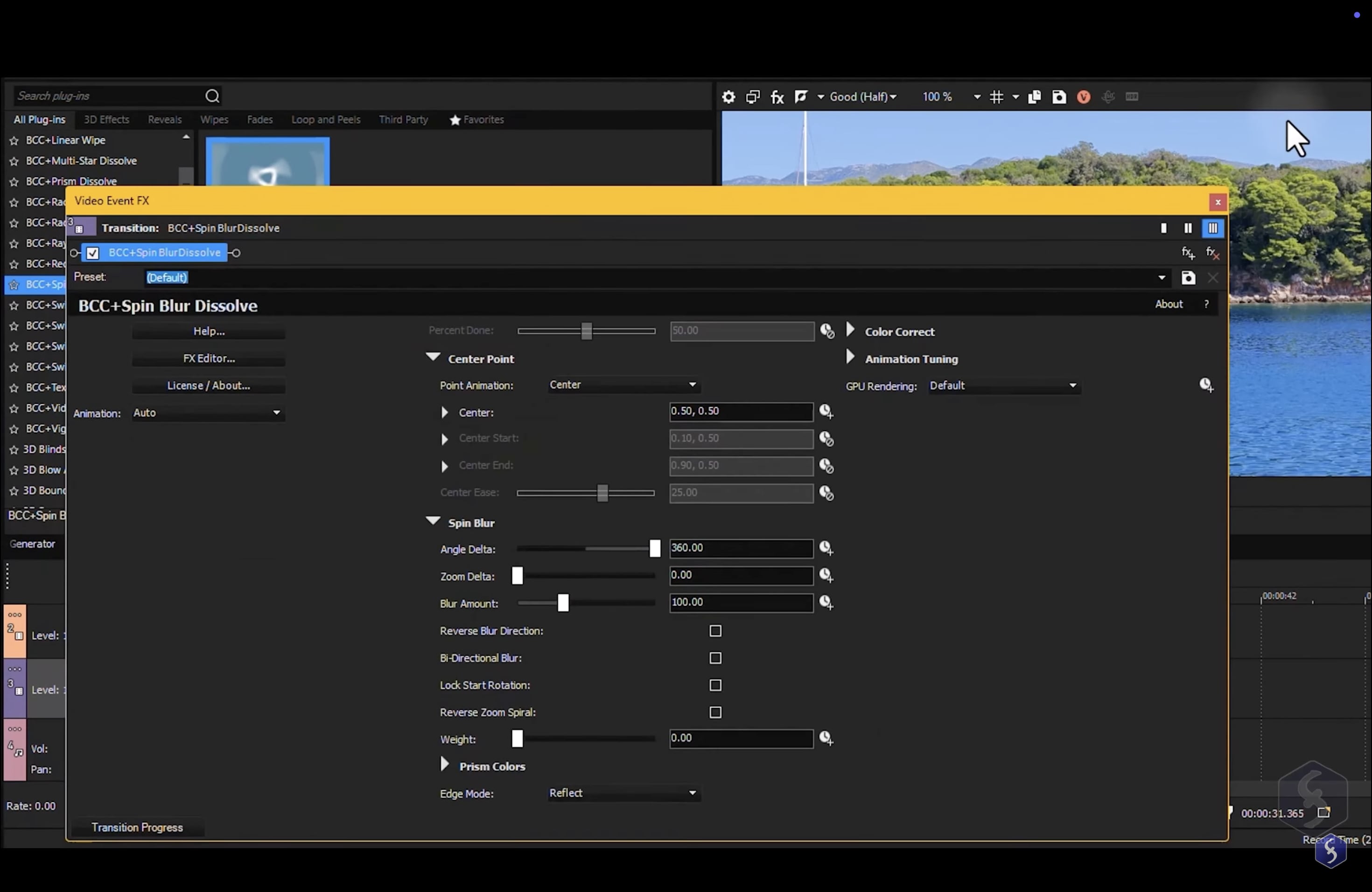Enable Reverse Blur Direction checkbox
1372x892 pixels.
[715, 631]
